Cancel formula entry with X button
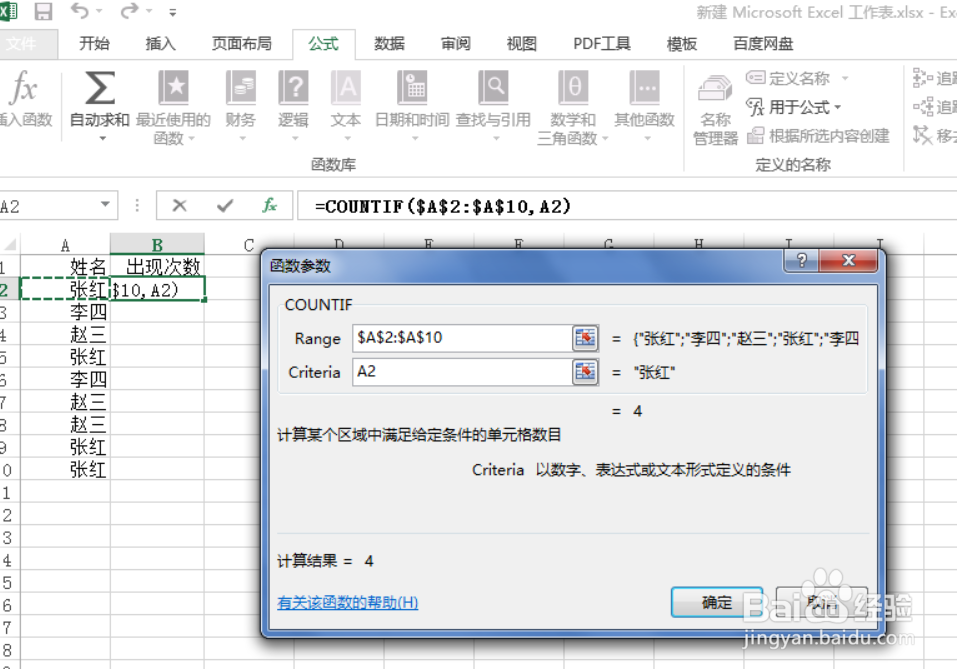The height and width of the screenshot is (671, 967). pyautogui.click(x=179, y=205)
